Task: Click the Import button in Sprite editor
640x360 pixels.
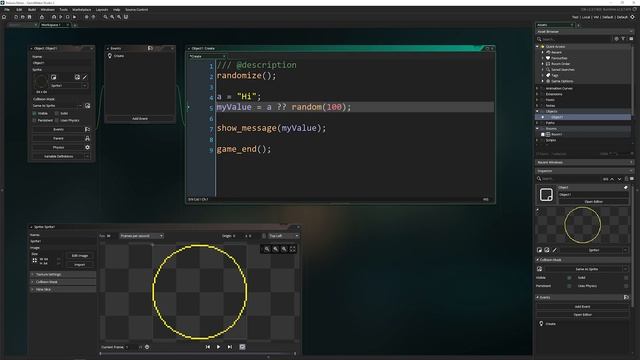Action: click(80, 264)
